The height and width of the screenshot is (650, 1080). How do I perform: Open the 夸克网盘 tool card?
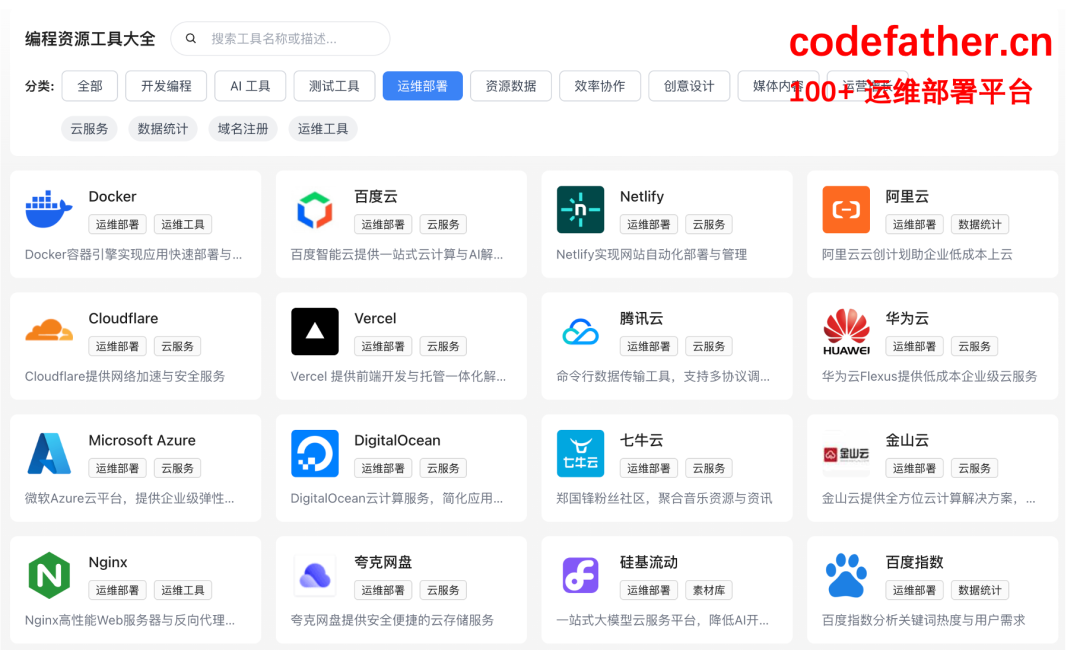tap(400, 589)
